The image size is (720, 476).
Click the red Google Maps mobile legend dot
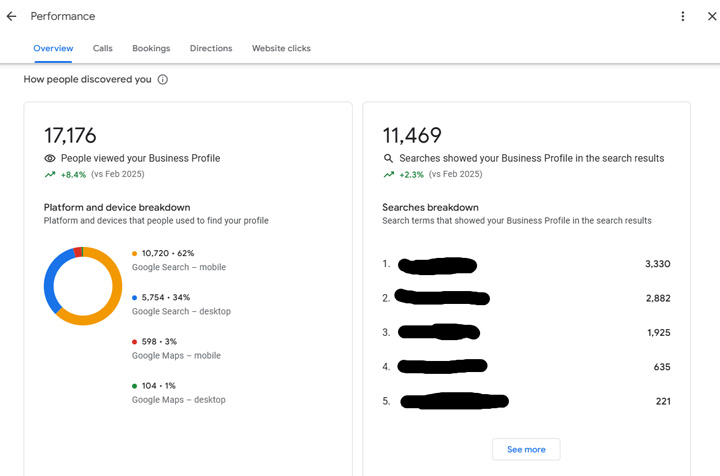point(135,342)
